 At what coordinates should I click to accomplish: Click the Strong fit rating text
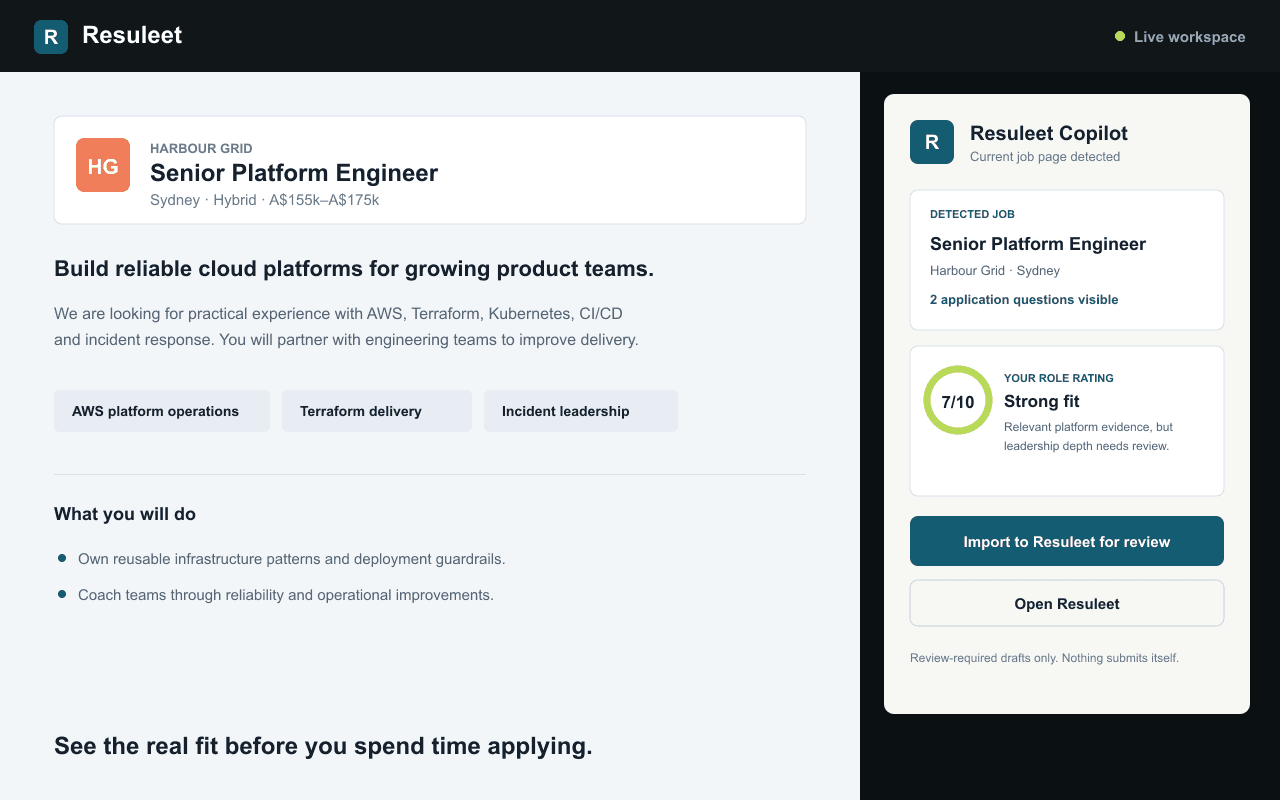tap(1042, 401)
